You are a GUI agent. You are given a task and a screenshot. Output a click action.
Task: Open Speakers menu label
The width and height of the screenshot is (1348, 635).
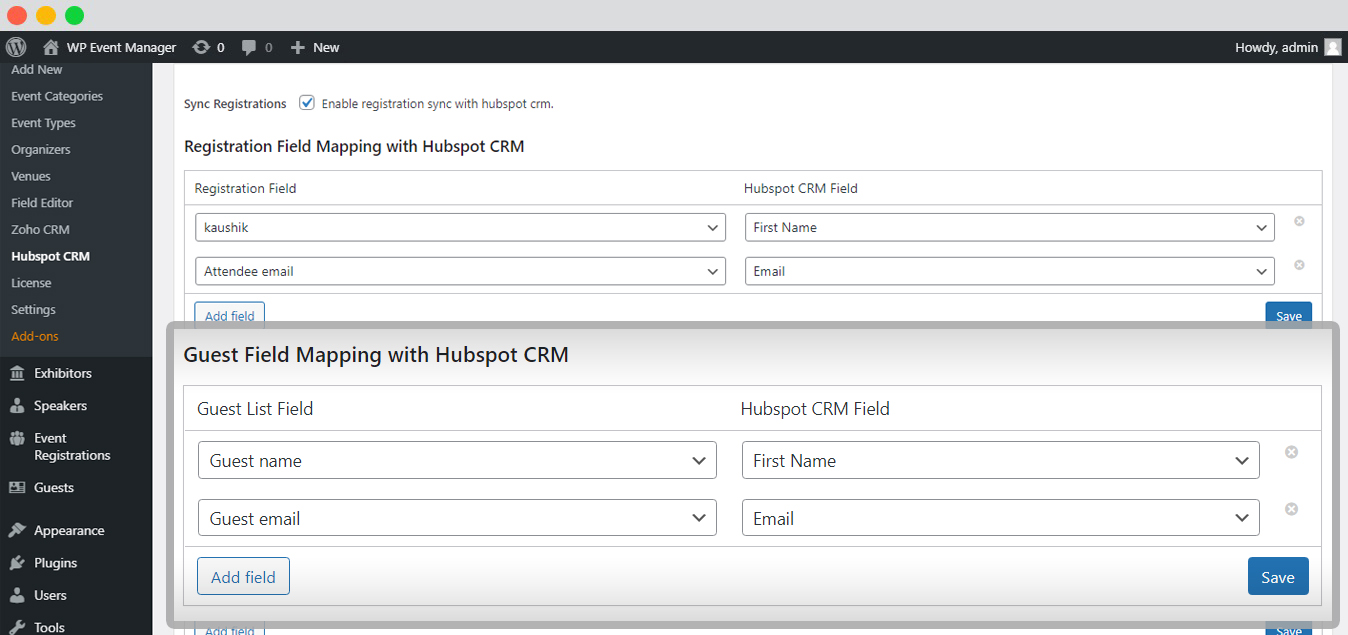(60, 406)
